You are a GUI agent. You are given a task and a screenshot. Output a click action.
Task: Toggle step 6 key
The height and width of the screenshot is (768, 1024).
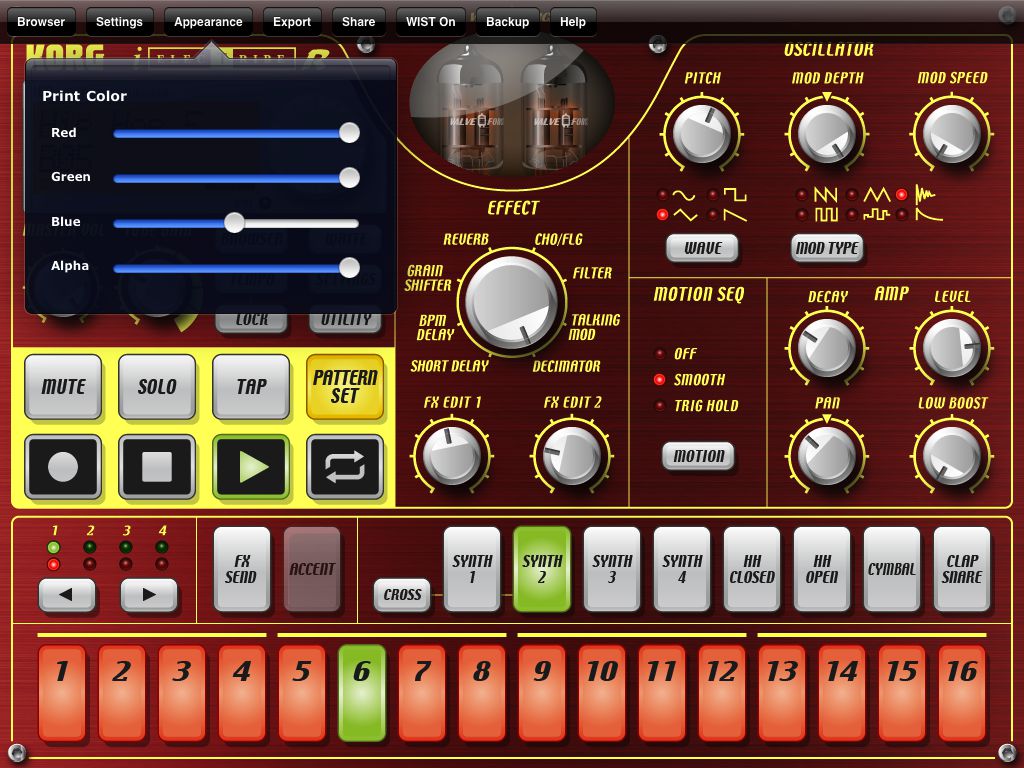click(362, 694)
